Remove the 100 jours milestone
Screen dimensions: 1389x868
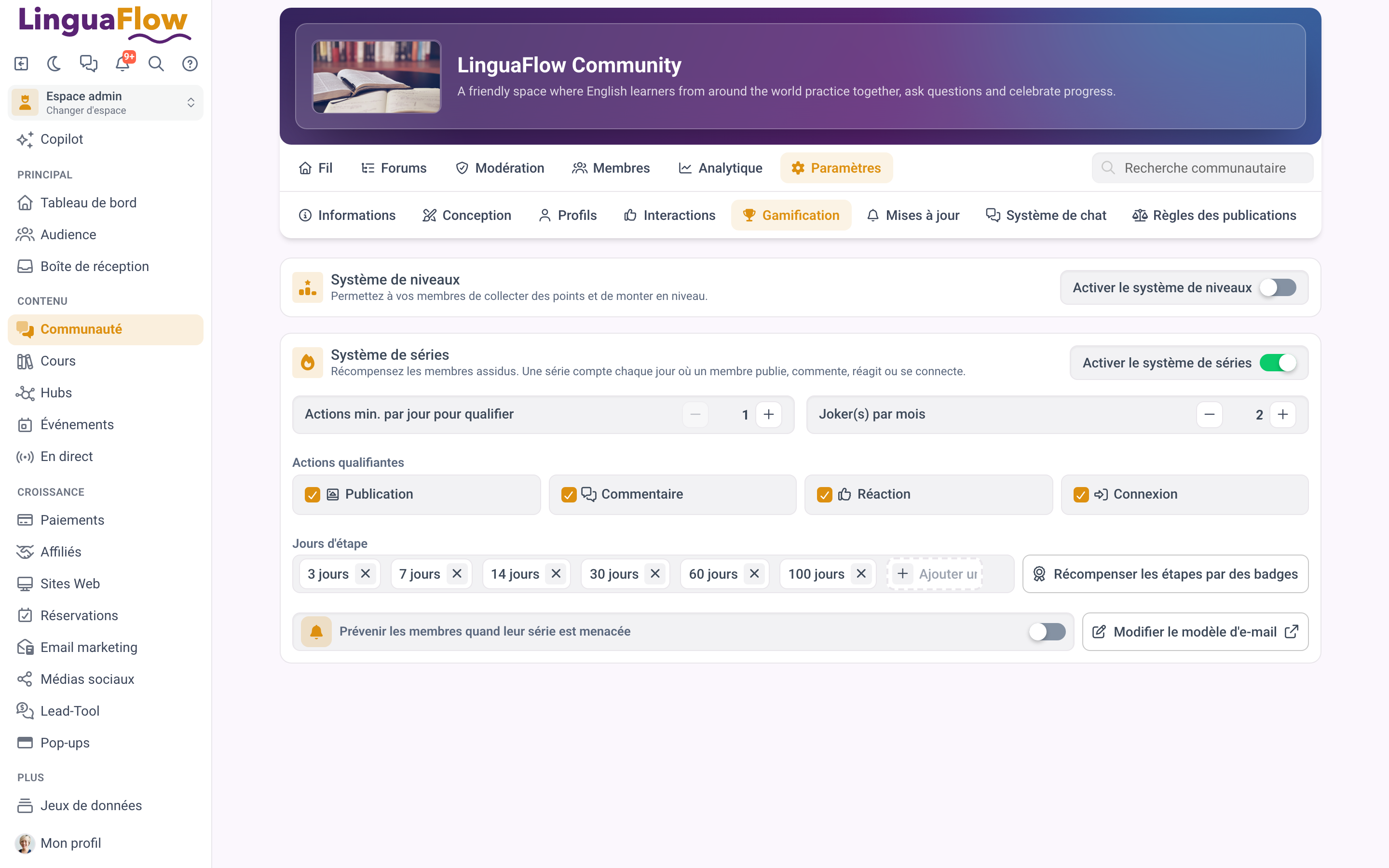click(861, 574)
